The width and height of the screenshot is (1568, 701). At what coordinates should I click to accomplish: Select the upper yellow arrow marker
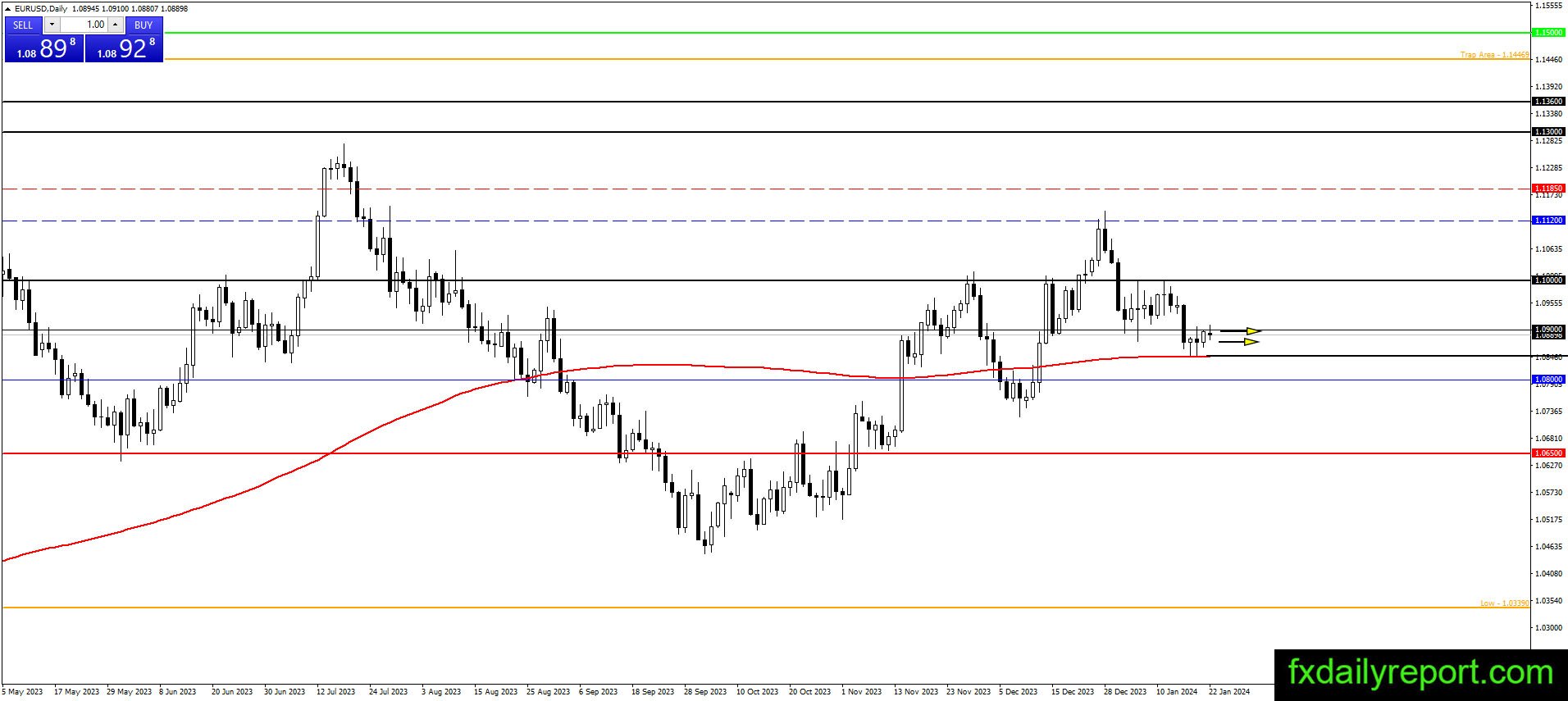click(1241, 331)
